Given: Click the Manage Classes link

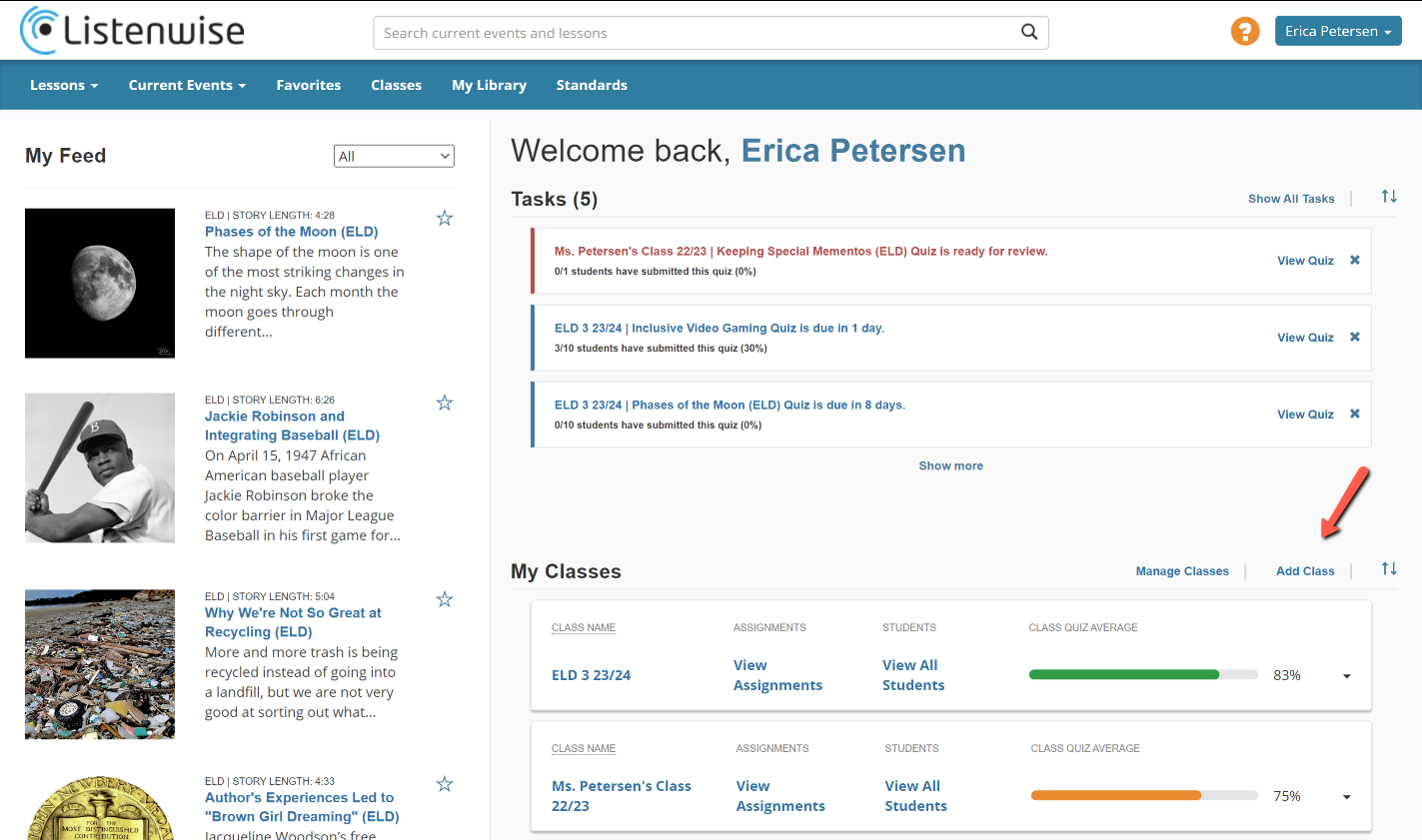Looking at the screenshot, I should click(1182, 571).
